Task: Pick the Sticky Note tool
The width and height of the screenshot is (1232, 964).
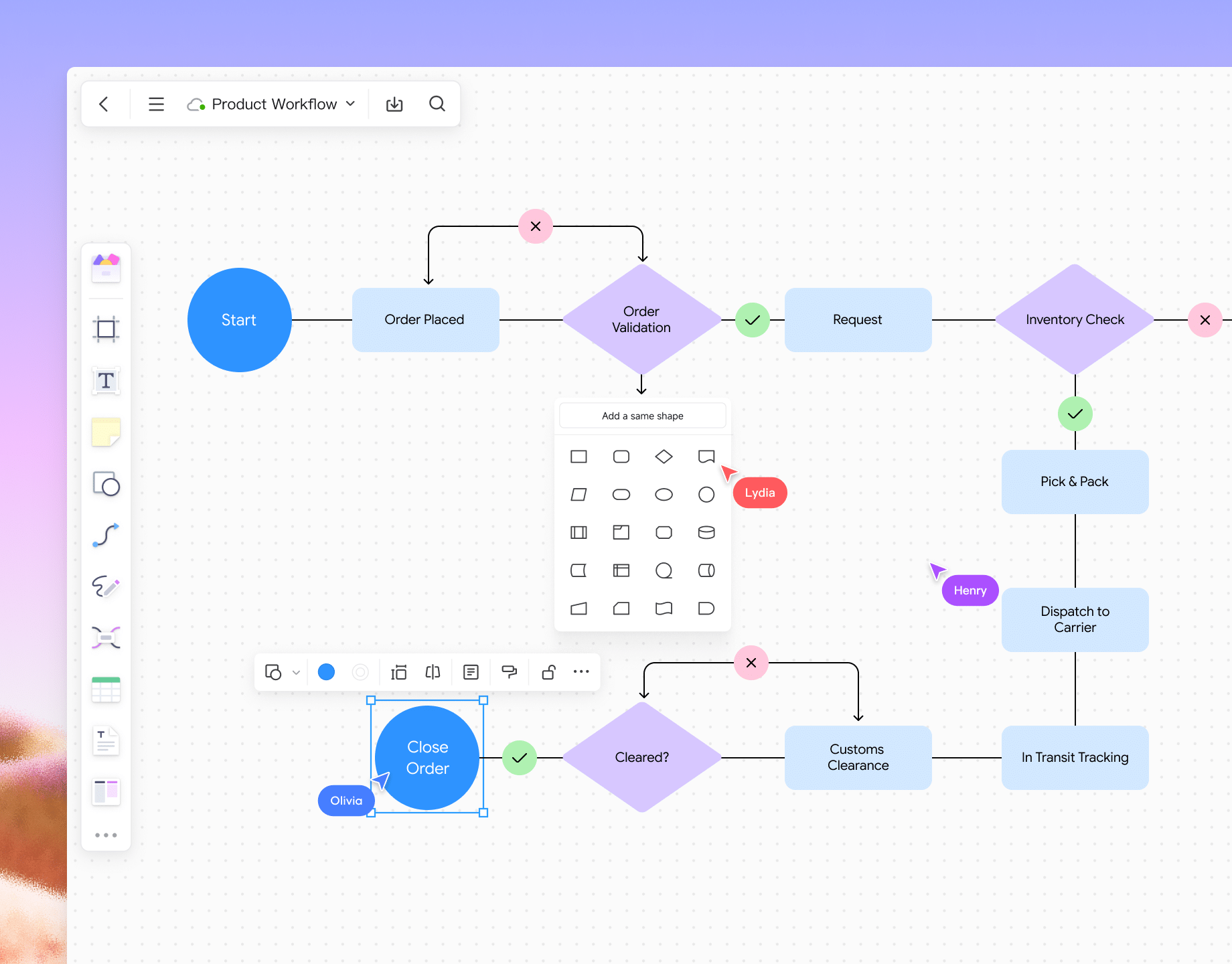Action: click(105, 432)
